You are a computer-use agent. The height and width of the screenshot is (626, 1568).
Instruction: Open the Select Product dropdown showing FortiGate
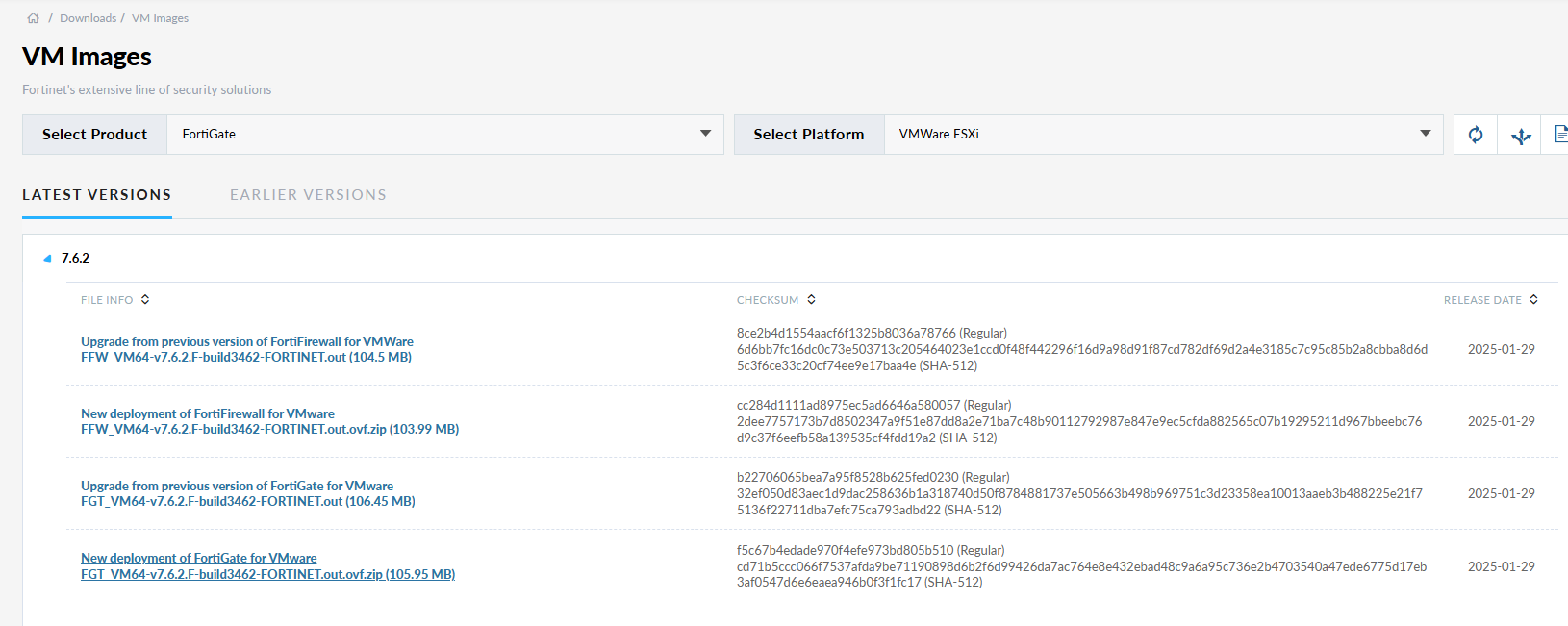coord(444,135)
